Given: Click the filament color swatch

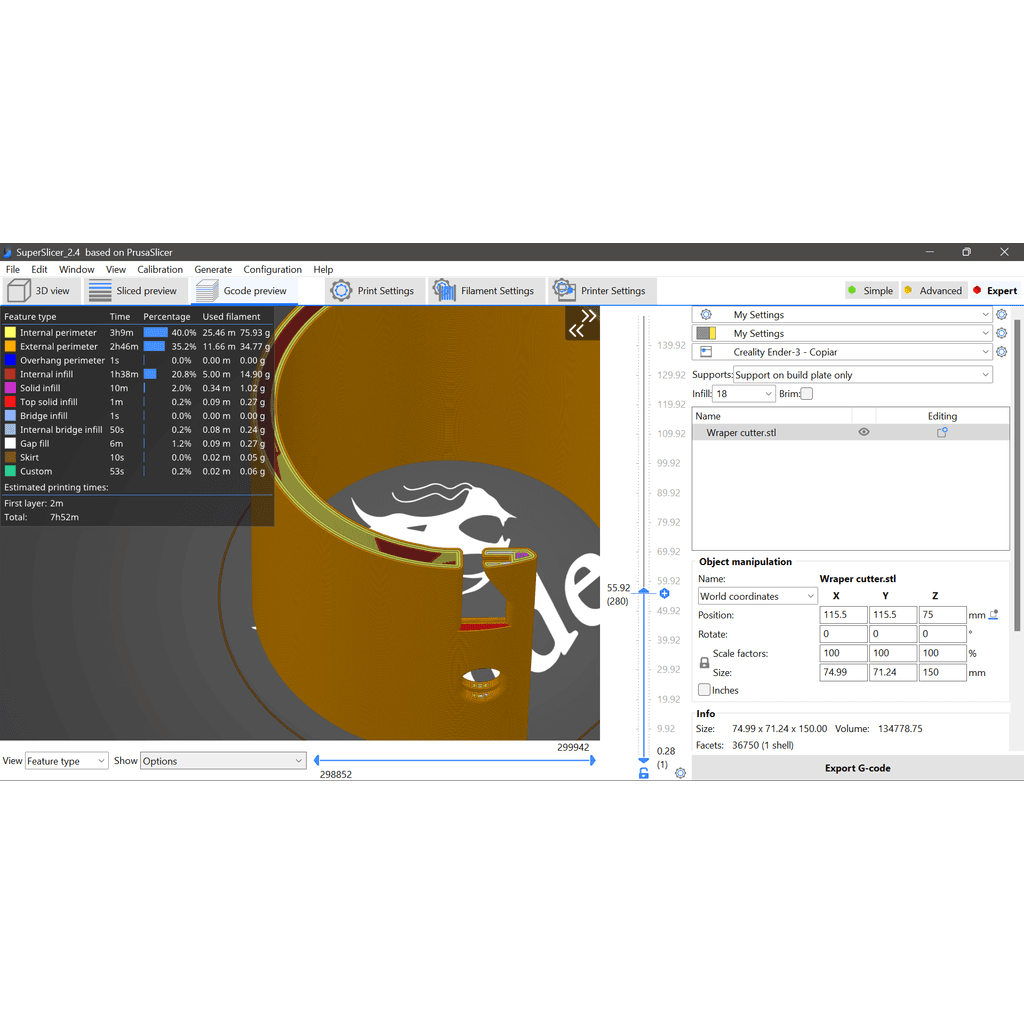Looking at the screenshot, I should point(706,333).
